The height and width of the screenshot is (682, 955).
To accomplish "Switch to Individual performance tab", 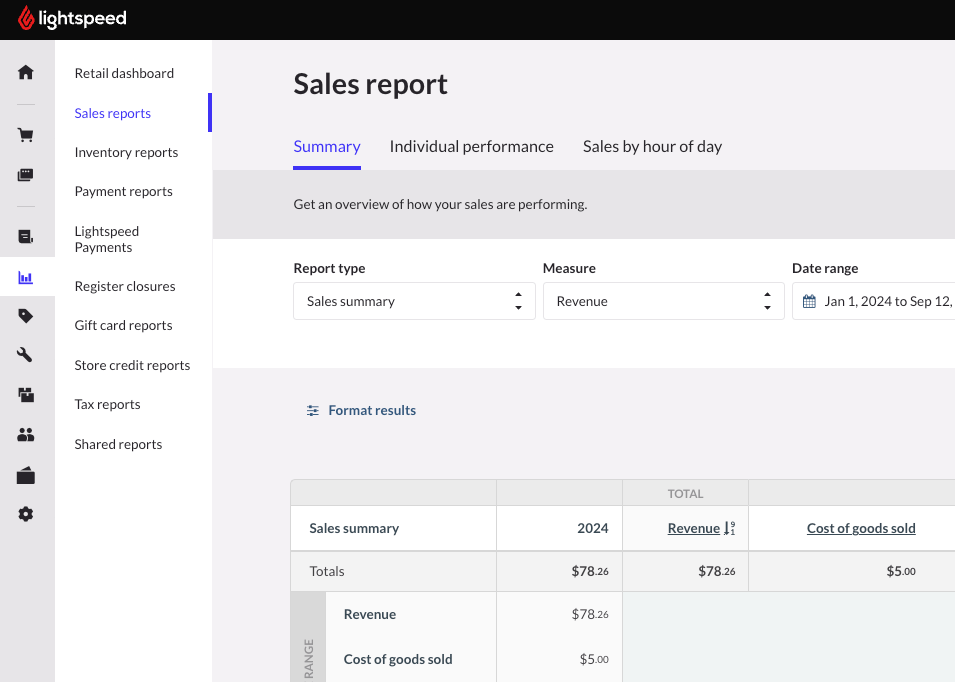I will (471, 147).
